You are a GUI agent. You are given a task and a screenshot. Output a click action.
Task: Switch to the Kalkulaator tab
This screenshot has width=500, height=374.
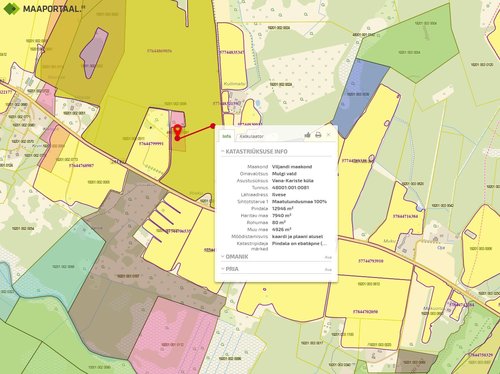tap(252, 136)
